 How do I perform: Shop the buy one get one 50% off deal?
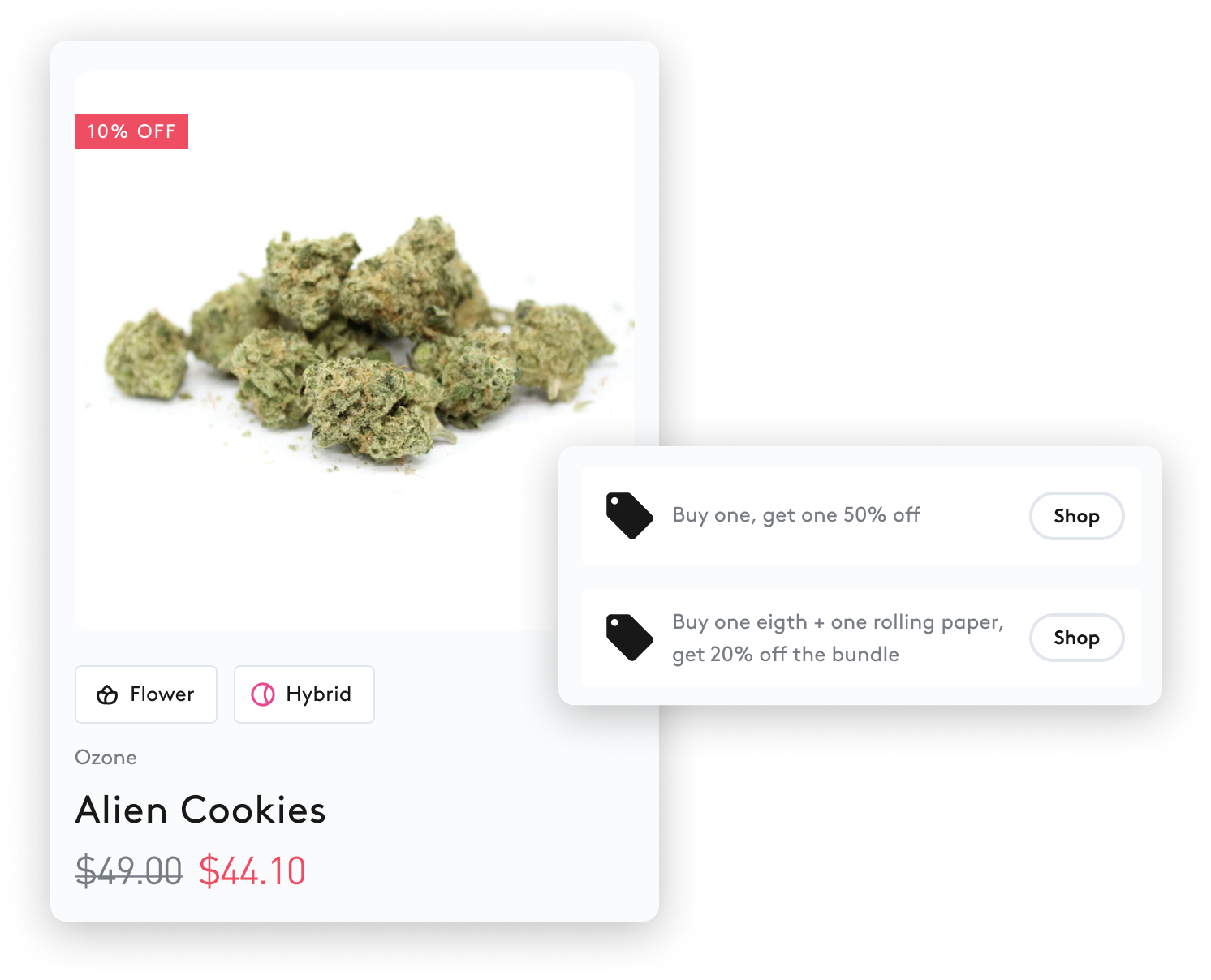point(1076,516)
